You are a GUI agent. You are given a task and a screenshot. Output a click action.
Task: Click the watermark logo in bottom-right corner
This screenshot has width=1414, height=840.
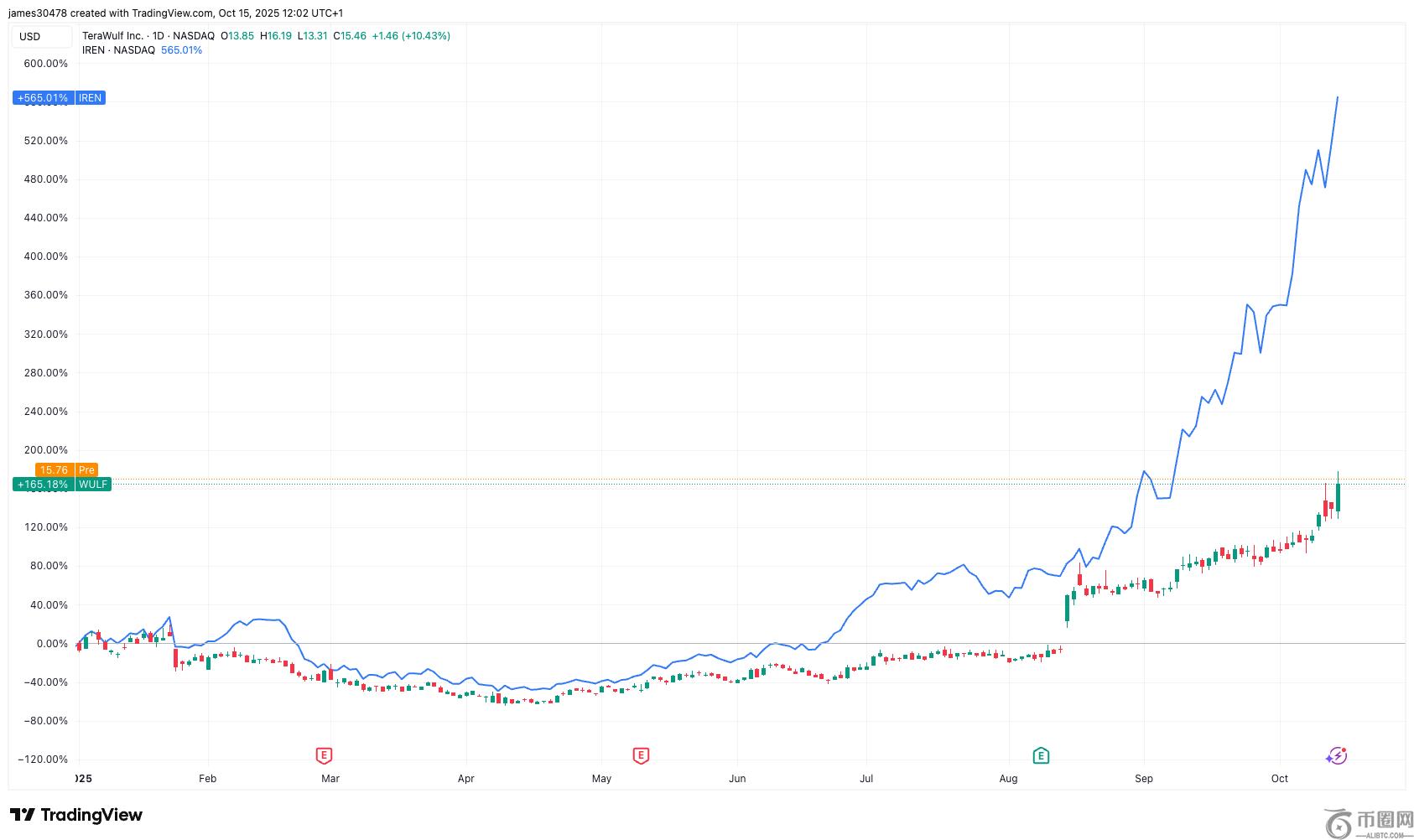point(1368,822)
